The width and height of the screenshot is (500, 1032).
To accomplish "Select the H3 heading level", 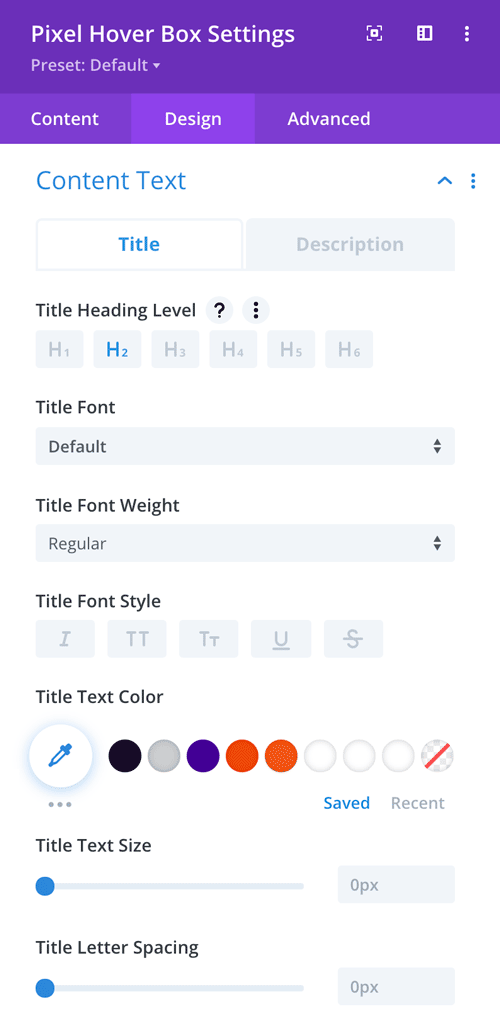I will coord(175,349).
